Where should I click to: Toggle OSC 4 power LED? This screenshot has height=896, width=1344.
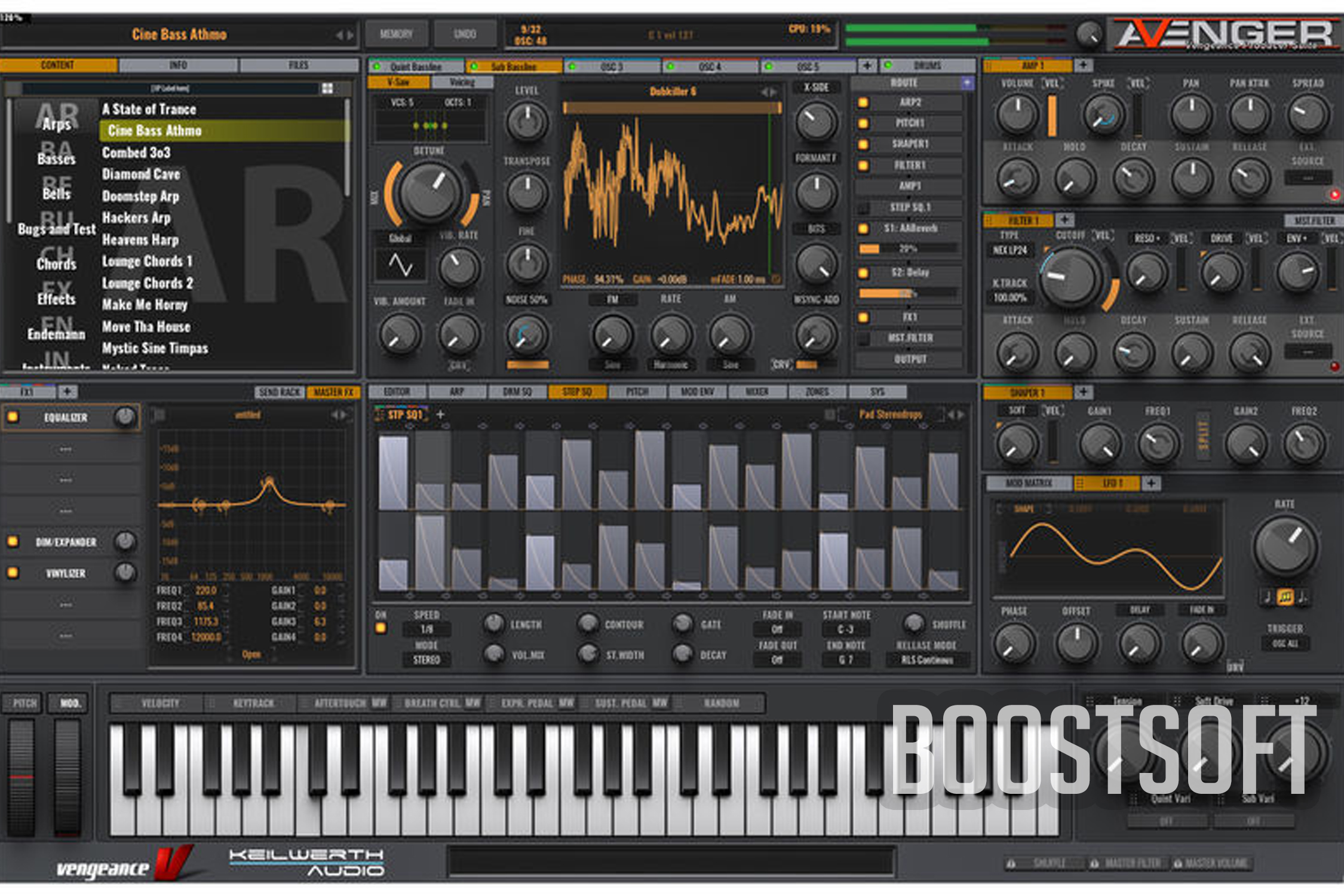[x=670, y=66]
